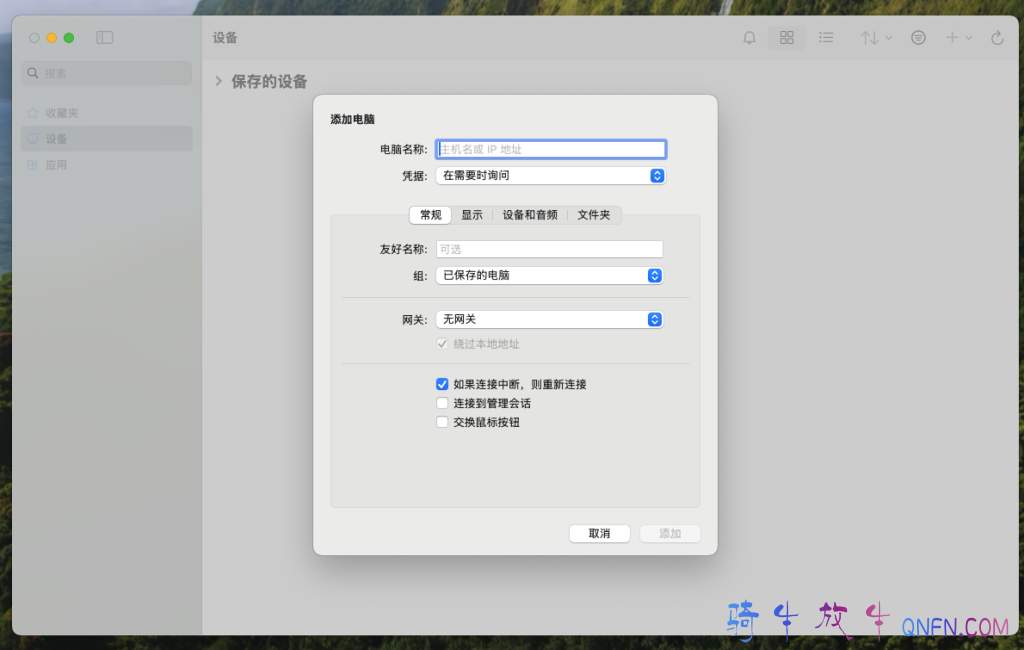Click the 电脑名称 input field
The height and width of the screenshot is (650, 1024).
[551, 150]
